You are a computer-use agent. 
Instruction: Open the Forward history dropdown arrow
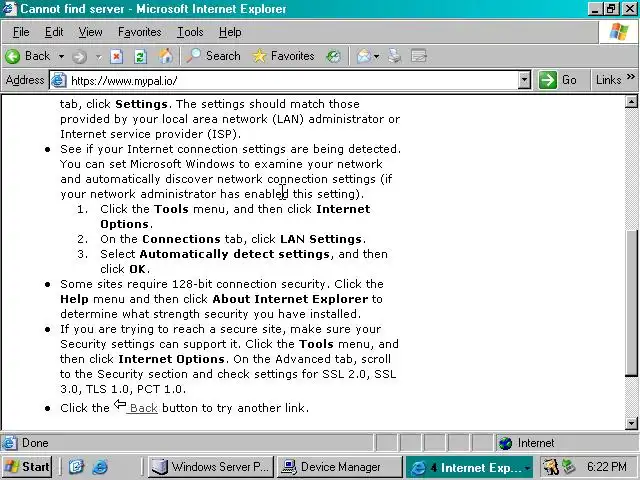point(98,56)
